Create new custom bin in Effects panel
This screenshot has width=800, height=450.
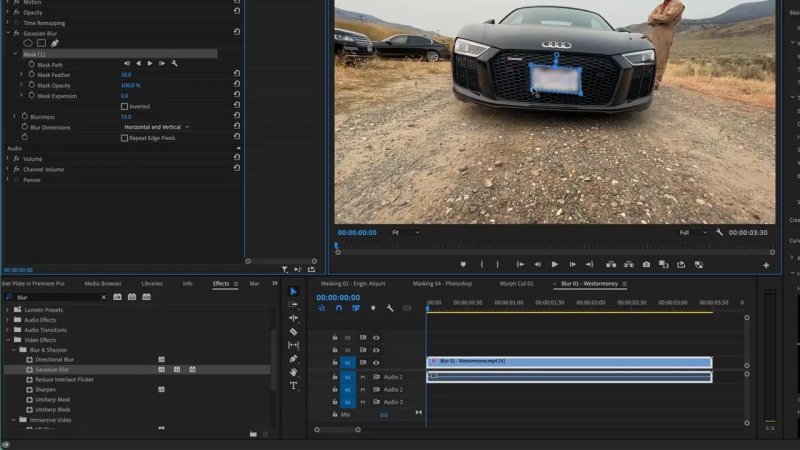[254, 434]
